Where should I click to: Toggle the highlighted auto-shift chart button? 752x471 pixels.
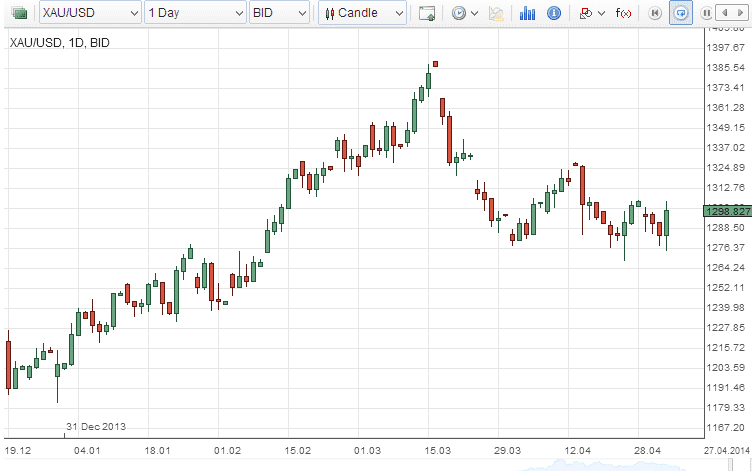(681, 13)
